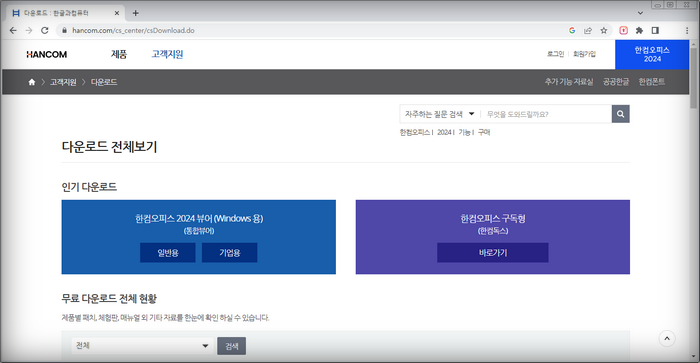Click 고객지원 in the breadcrumb
700x363 pixels.
point(63,82)
